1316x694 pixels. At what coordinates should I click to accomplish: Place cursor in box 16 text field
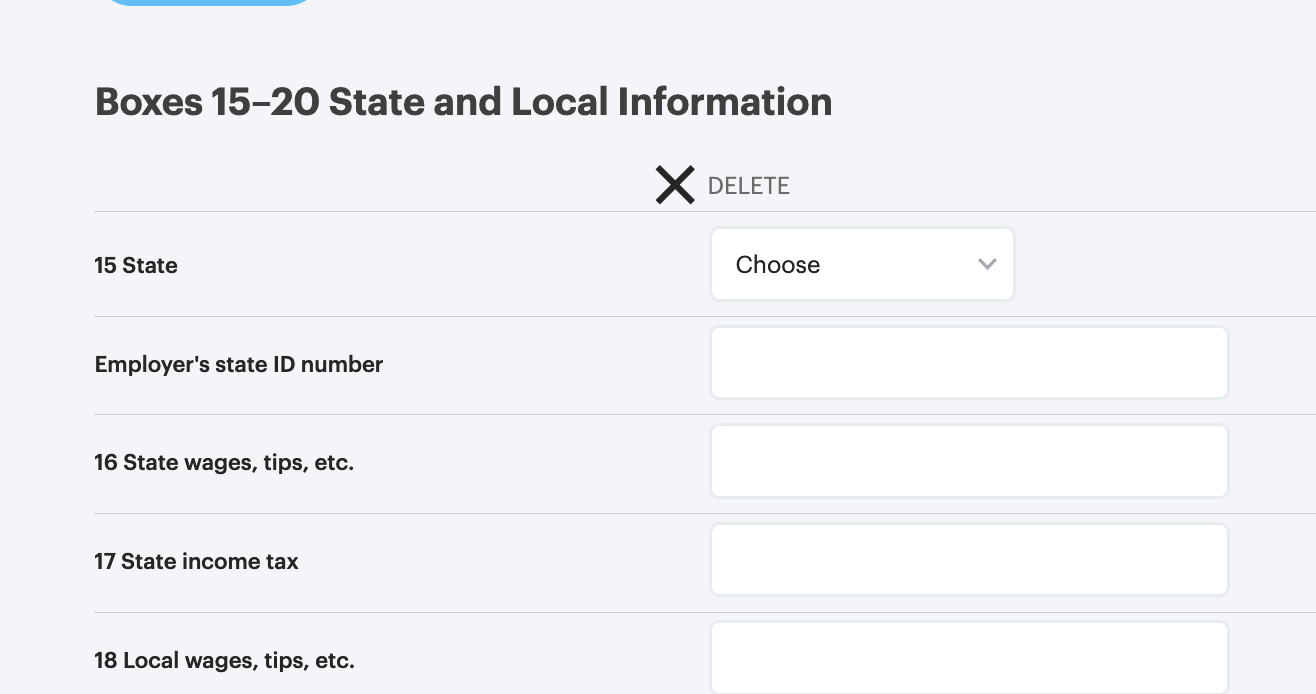(968, 461)
